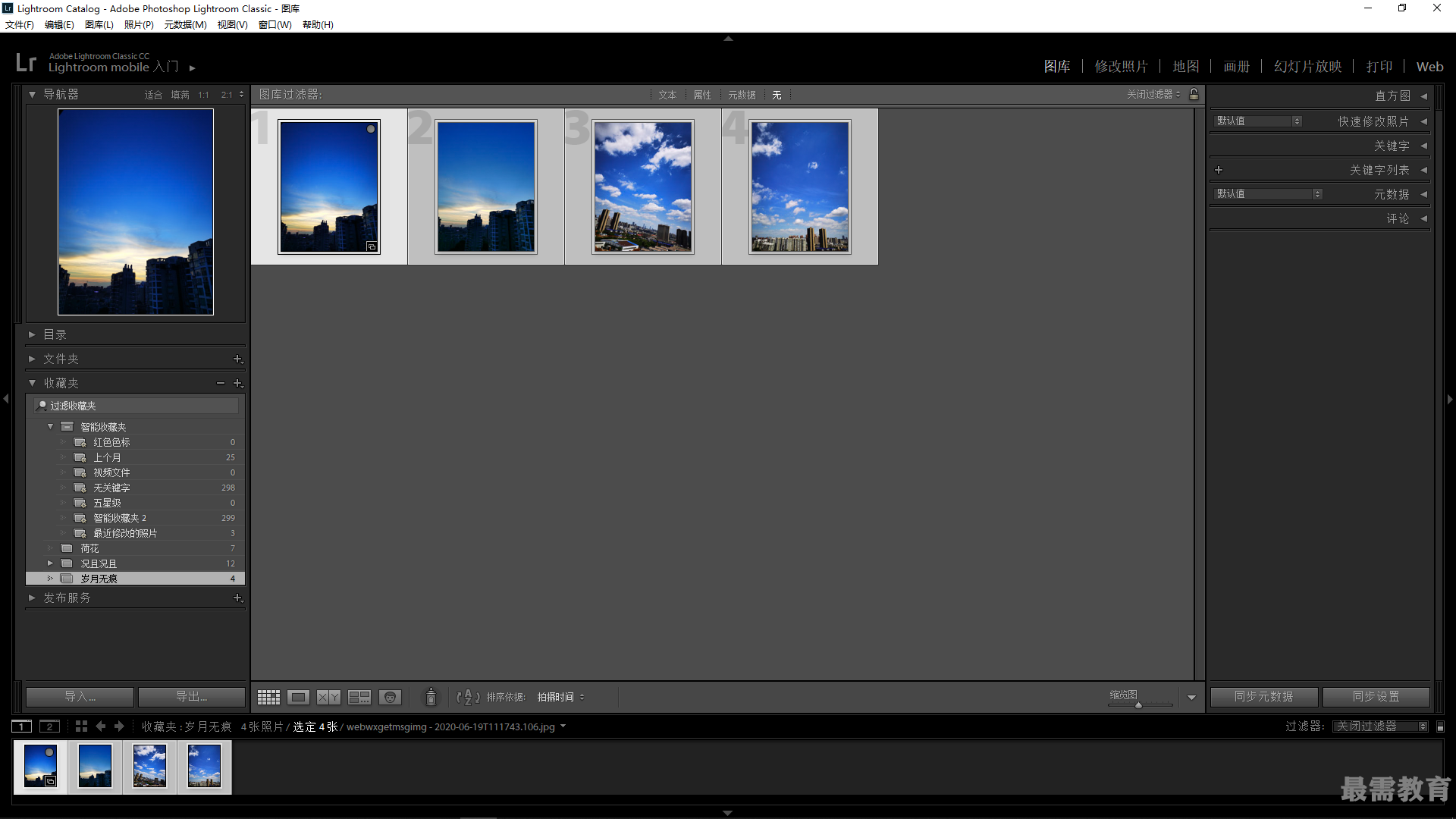The height and width of the screenshot is (819, 1456).
Task: Open people face view icon
Action: click(390, 697)
